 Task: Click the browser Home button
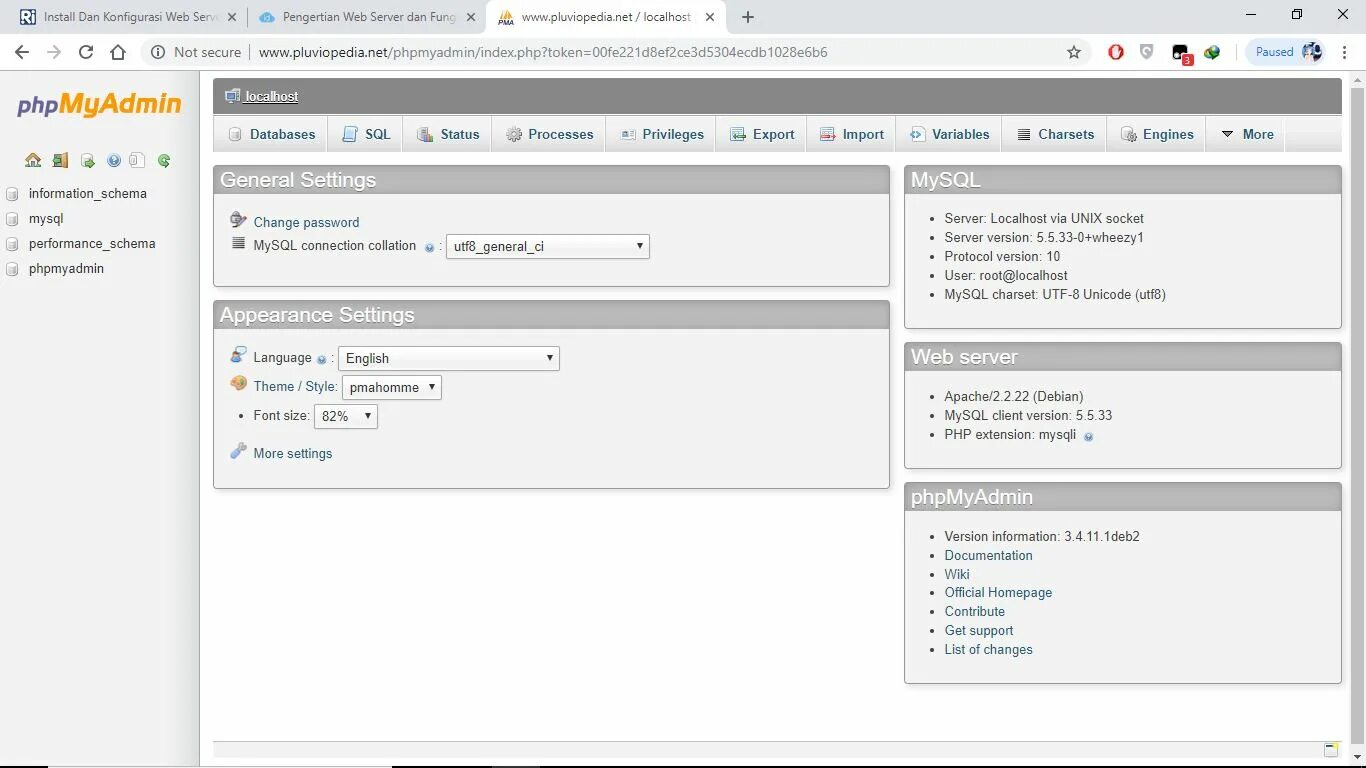tap(118, 52)
